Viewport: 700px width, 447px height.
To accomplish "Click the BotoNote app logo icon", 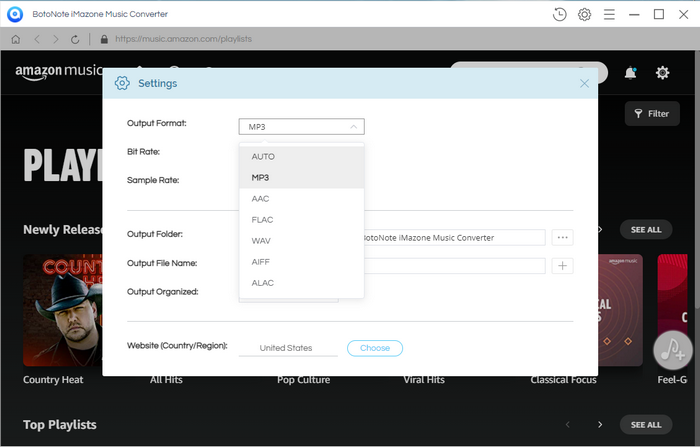I will coord(15,14).
